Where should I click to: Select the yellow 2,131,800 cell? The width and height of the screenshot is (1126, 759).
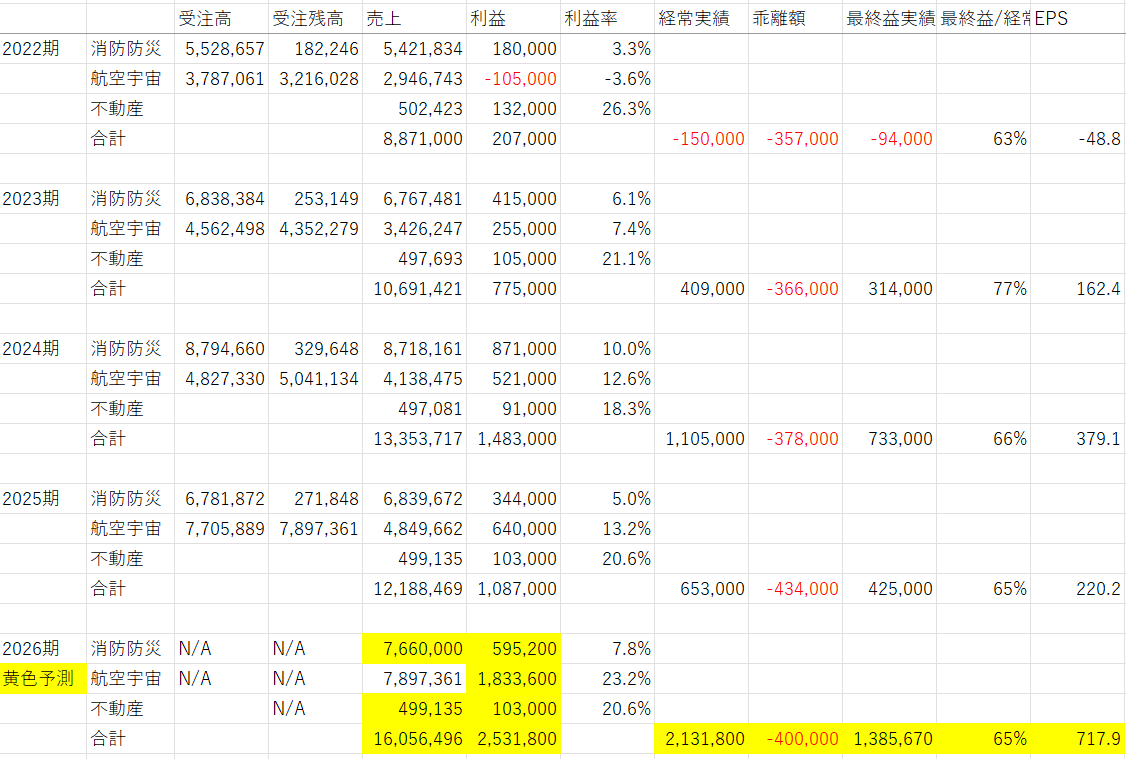(x=701, y=739)
